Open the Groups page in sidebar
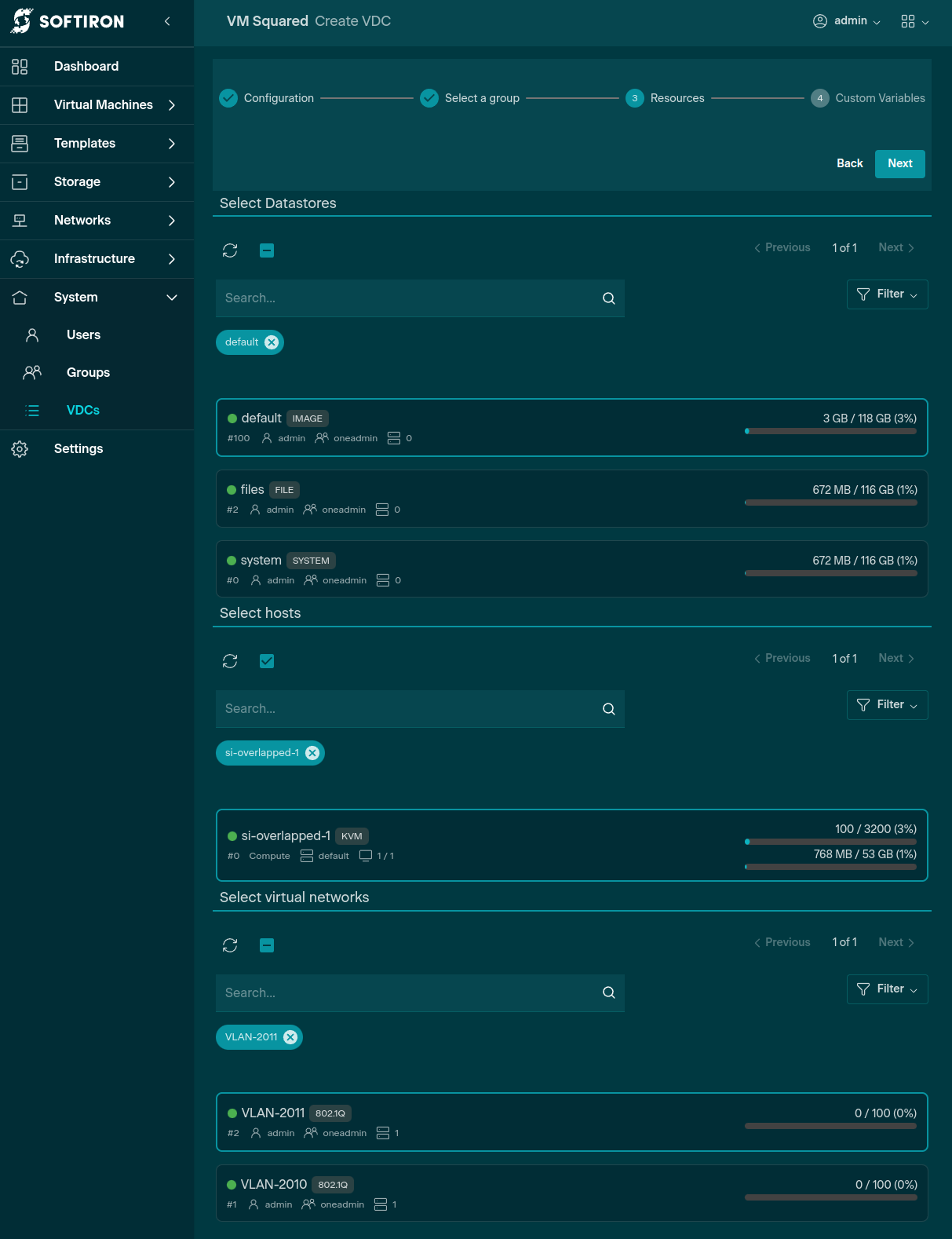952x1239 pixels. (x=88, y=373)
